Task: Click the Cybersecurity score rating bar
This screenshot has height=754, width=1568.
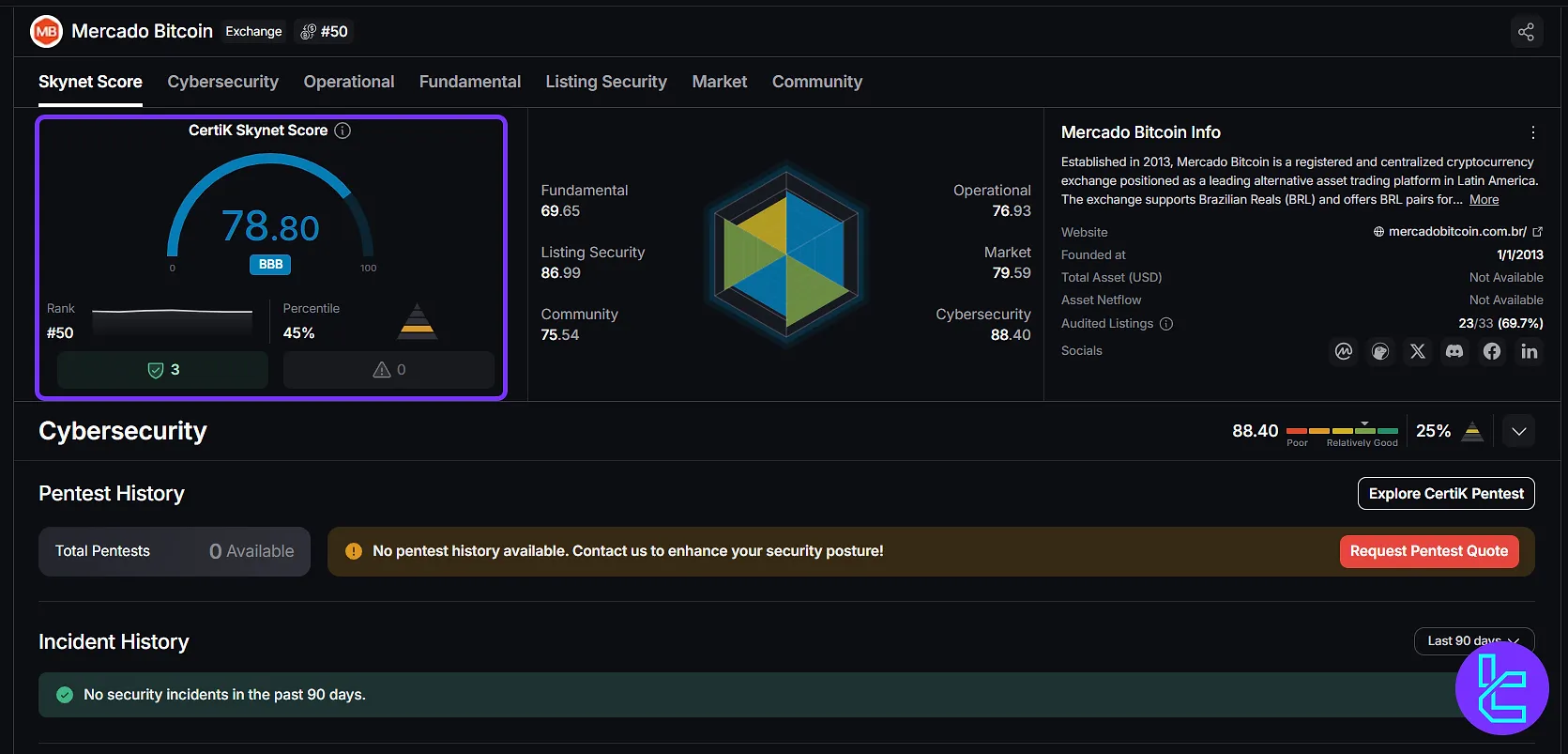Action: 1342,431
